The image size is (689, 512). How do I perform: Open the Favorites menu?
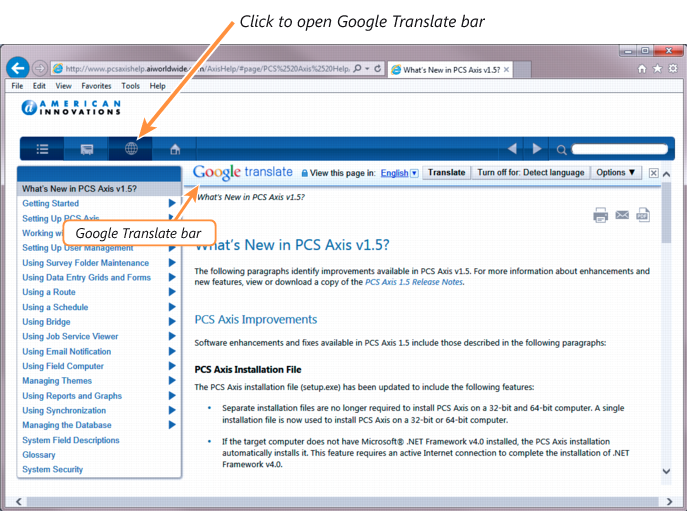pos(96,86)
